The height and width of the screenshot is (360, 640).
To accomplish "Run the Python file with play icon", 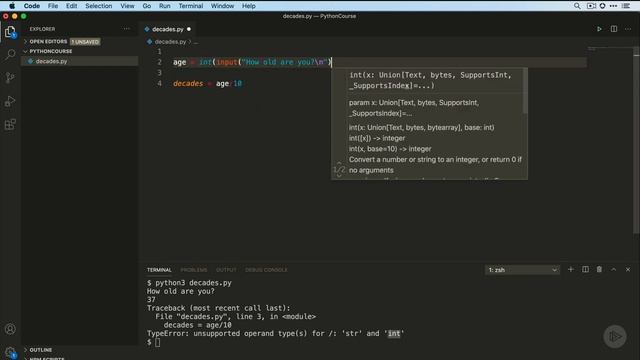I will pos(599,29).
